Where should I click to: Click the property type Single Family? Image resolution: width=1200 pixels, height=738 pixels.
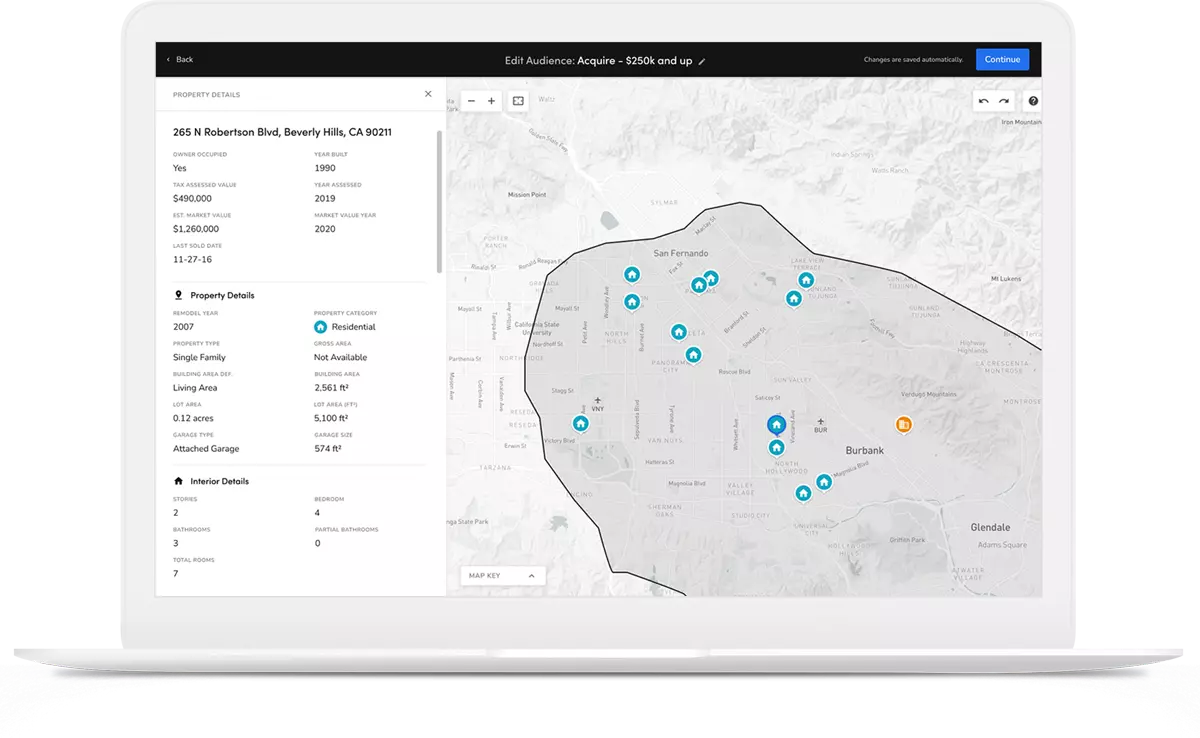[199, 357]
